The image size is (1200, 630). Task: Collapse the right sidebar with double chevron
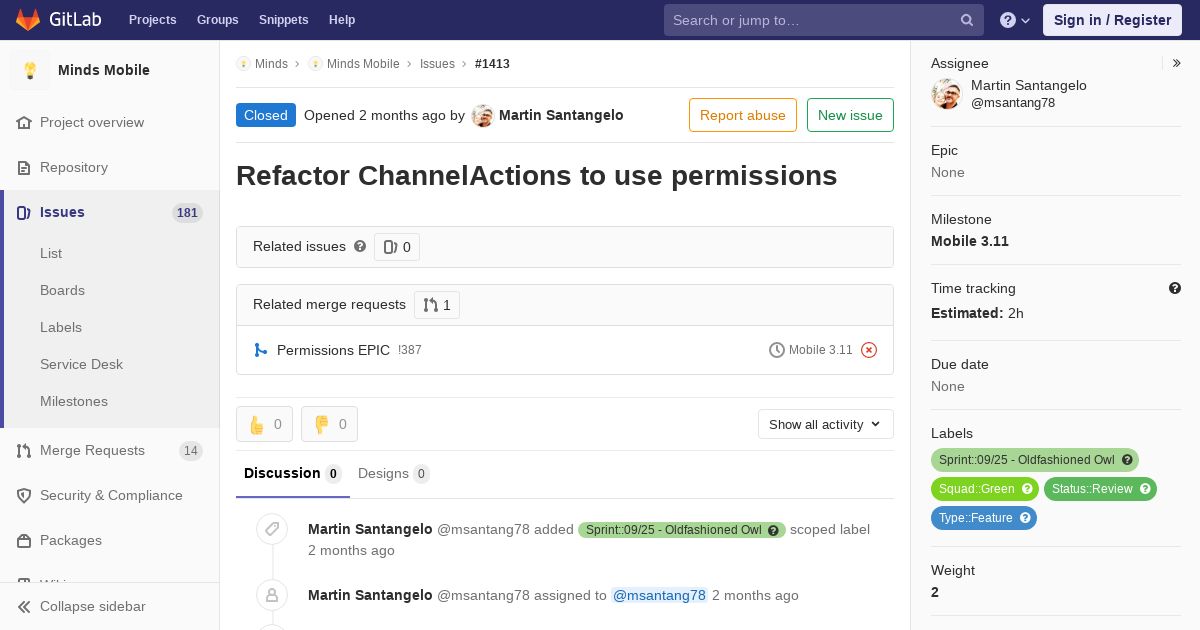tap(1177, 63)
